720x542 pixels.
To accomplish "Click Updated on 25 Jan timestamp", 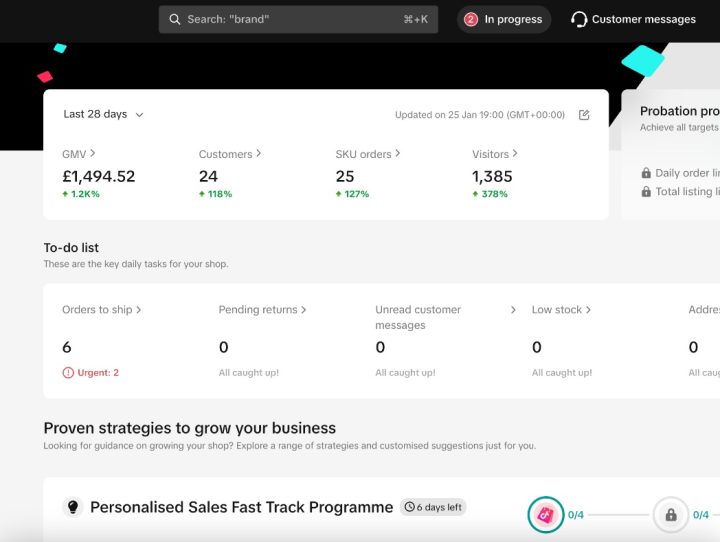I will tap(480, 115).
